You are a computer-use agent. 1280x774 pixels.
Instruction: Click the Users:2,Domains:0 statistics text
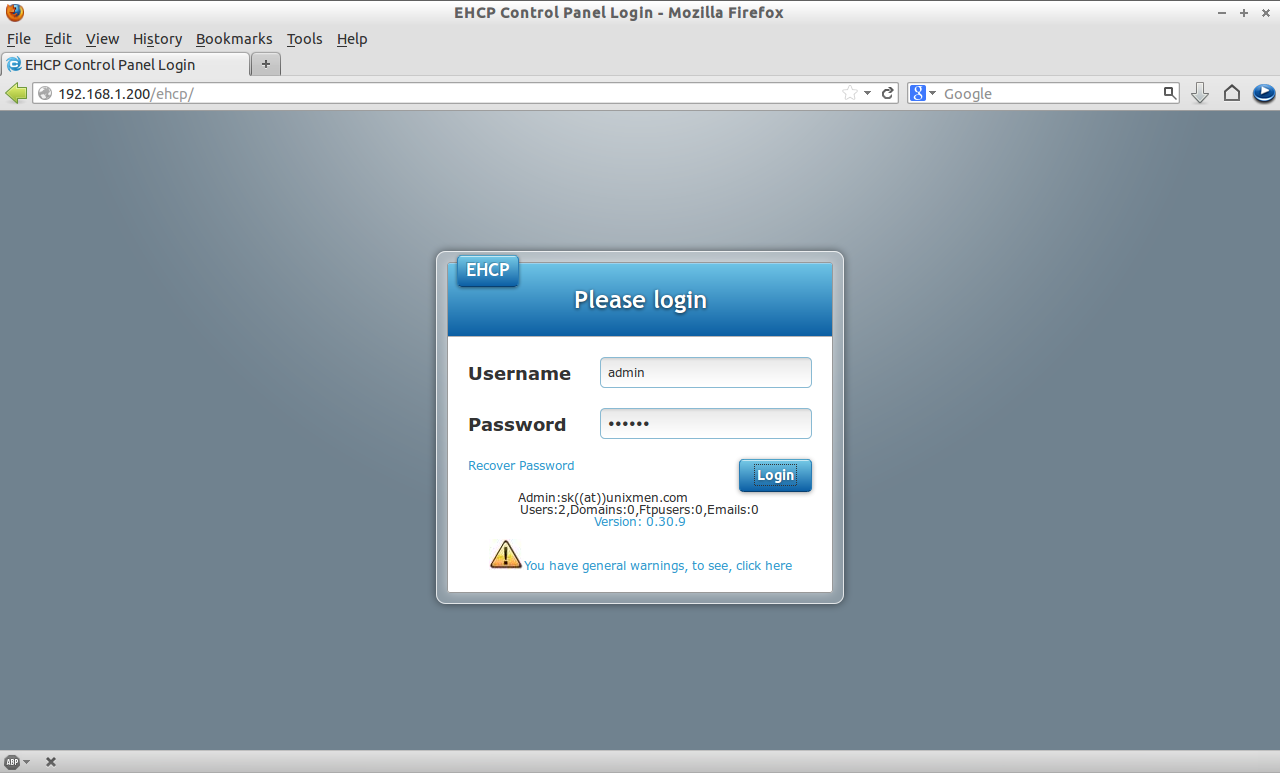click(639, 510)
